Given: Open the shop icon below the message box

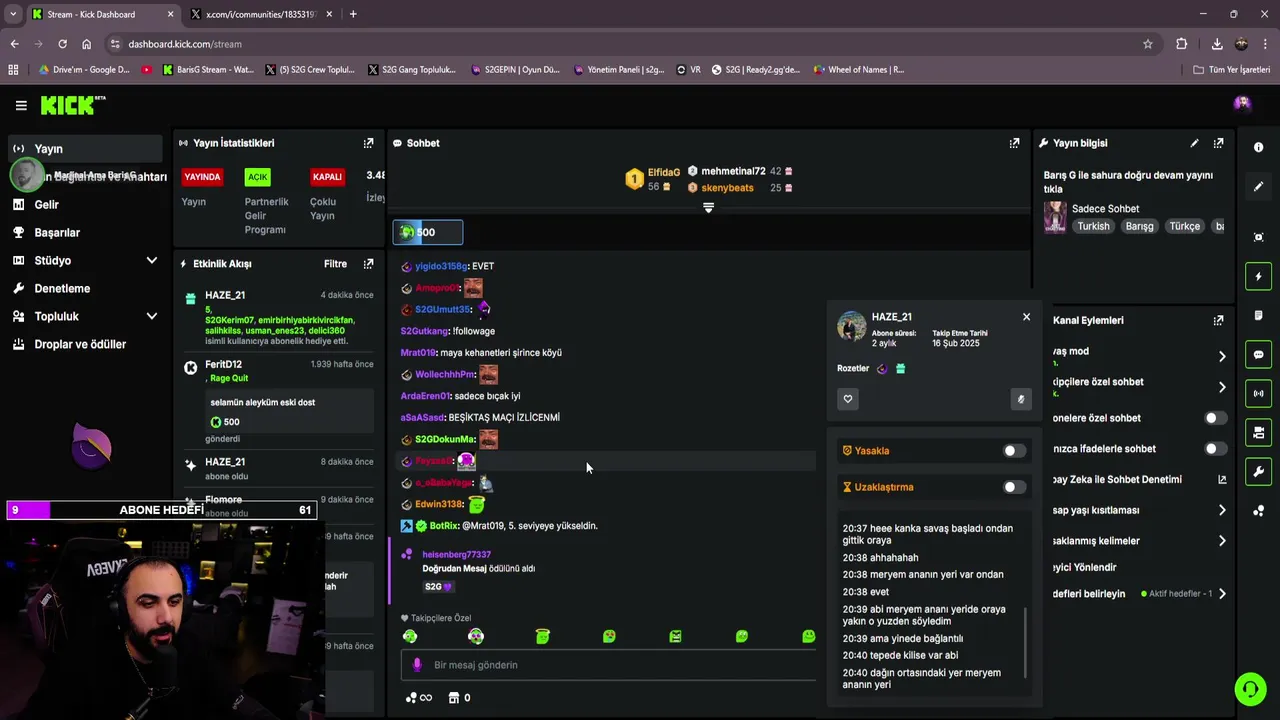Looking at the screenshot, I should (x=453, y=698).
